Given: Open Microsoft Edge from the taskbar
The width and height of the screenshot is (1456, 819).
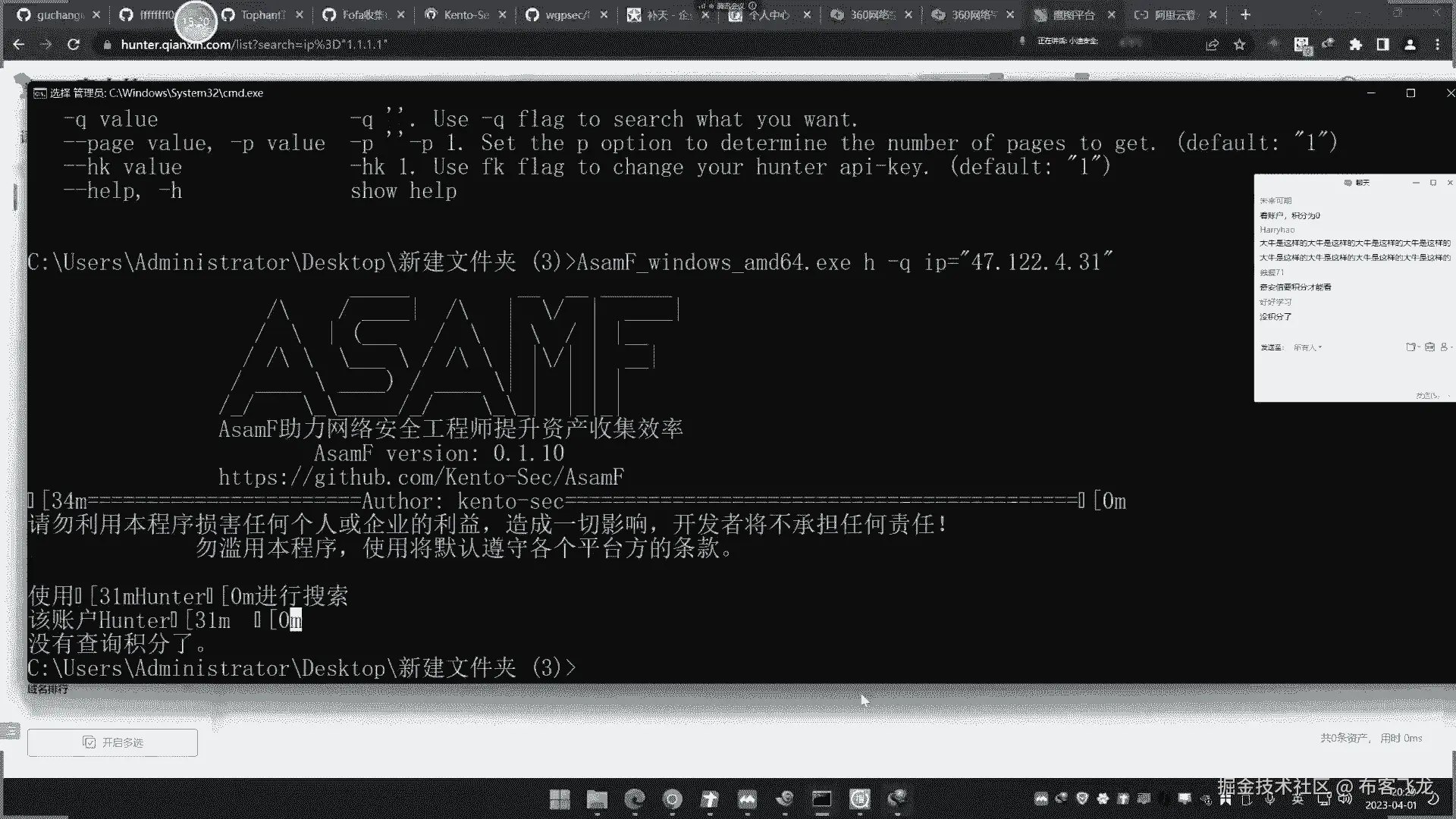Looking at the screenshot, I should pyautogui.click(x=634, y=799).
